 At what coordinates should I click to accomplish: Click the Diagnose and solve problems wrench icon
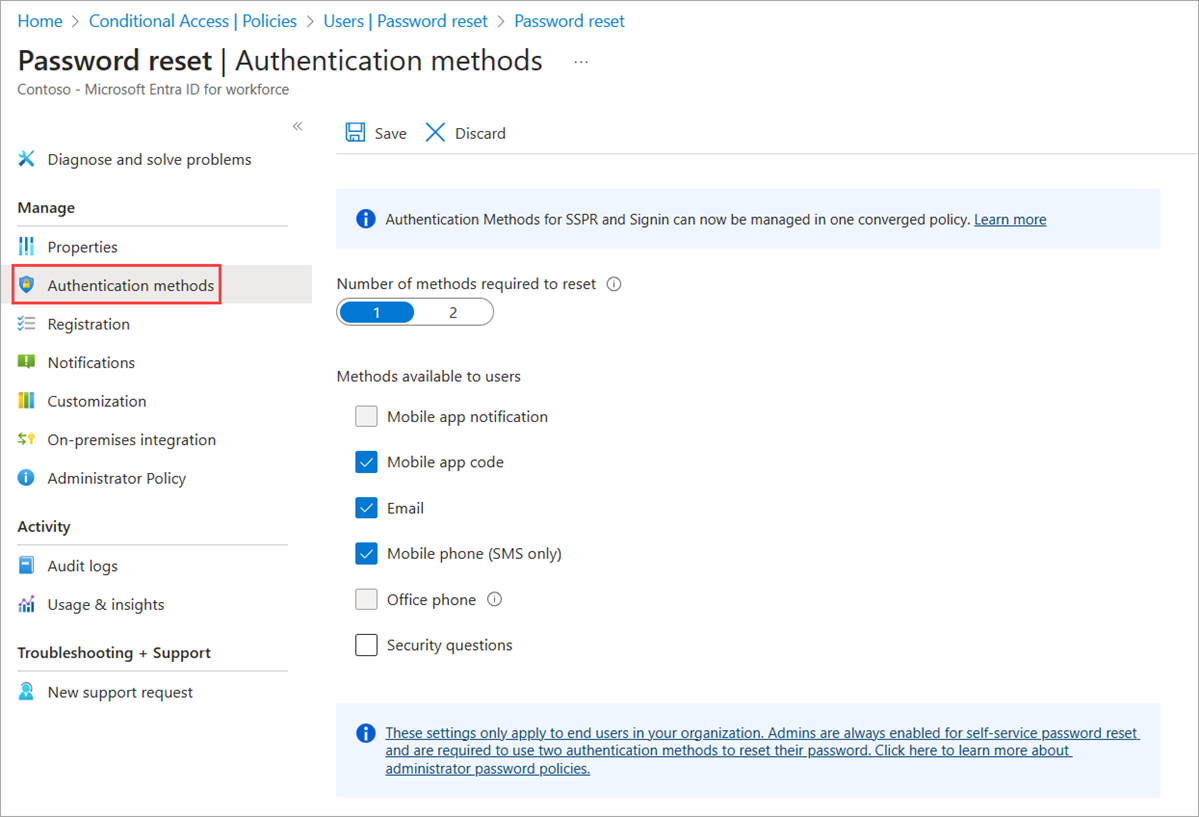pos(27,160)
